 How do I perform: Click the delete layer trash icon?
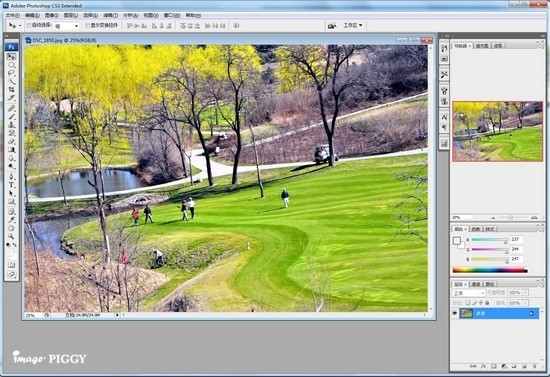pos(535,366)
